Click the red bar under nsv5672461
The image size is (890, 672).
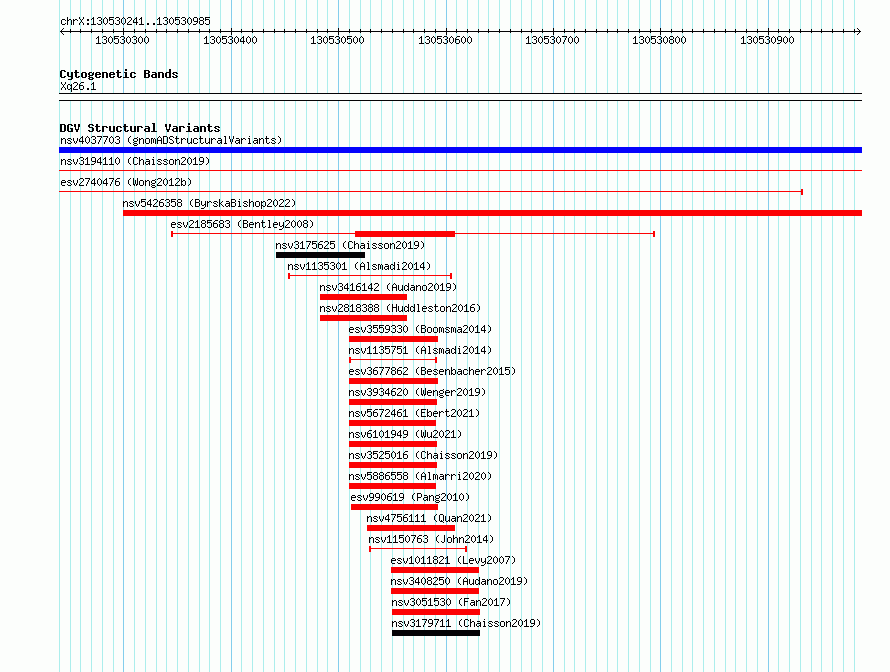[392, 423]
